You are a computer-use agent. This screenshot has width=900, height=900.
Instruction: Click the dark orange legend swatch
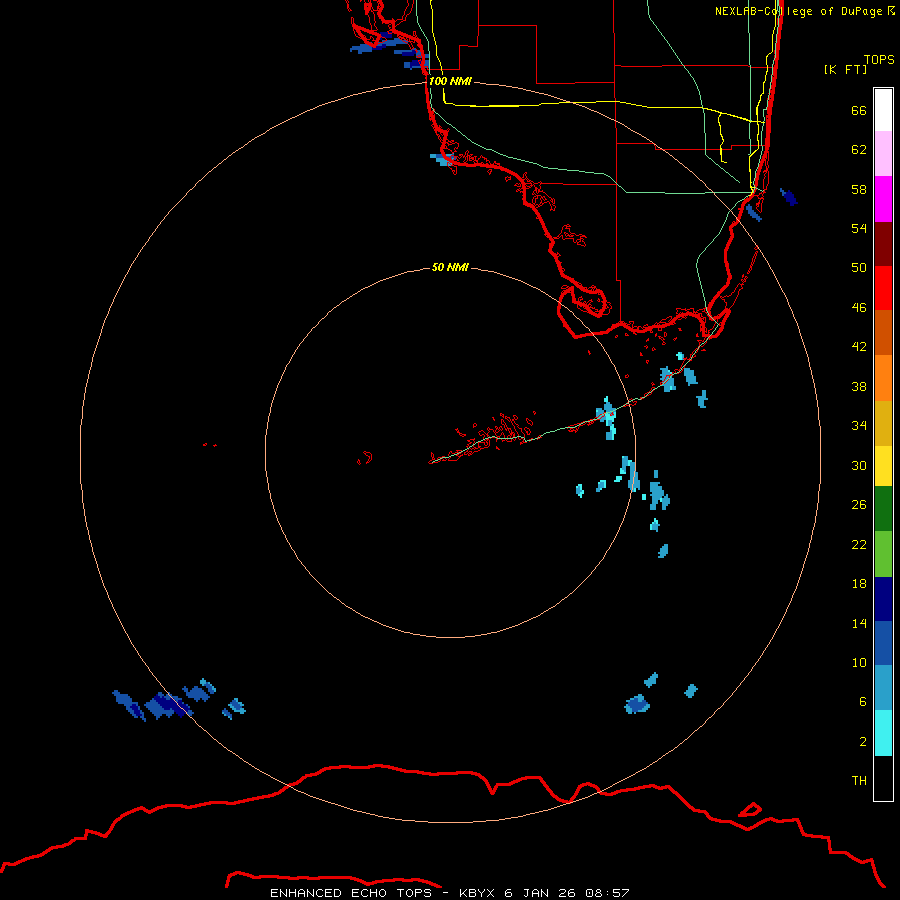(883, 332)
